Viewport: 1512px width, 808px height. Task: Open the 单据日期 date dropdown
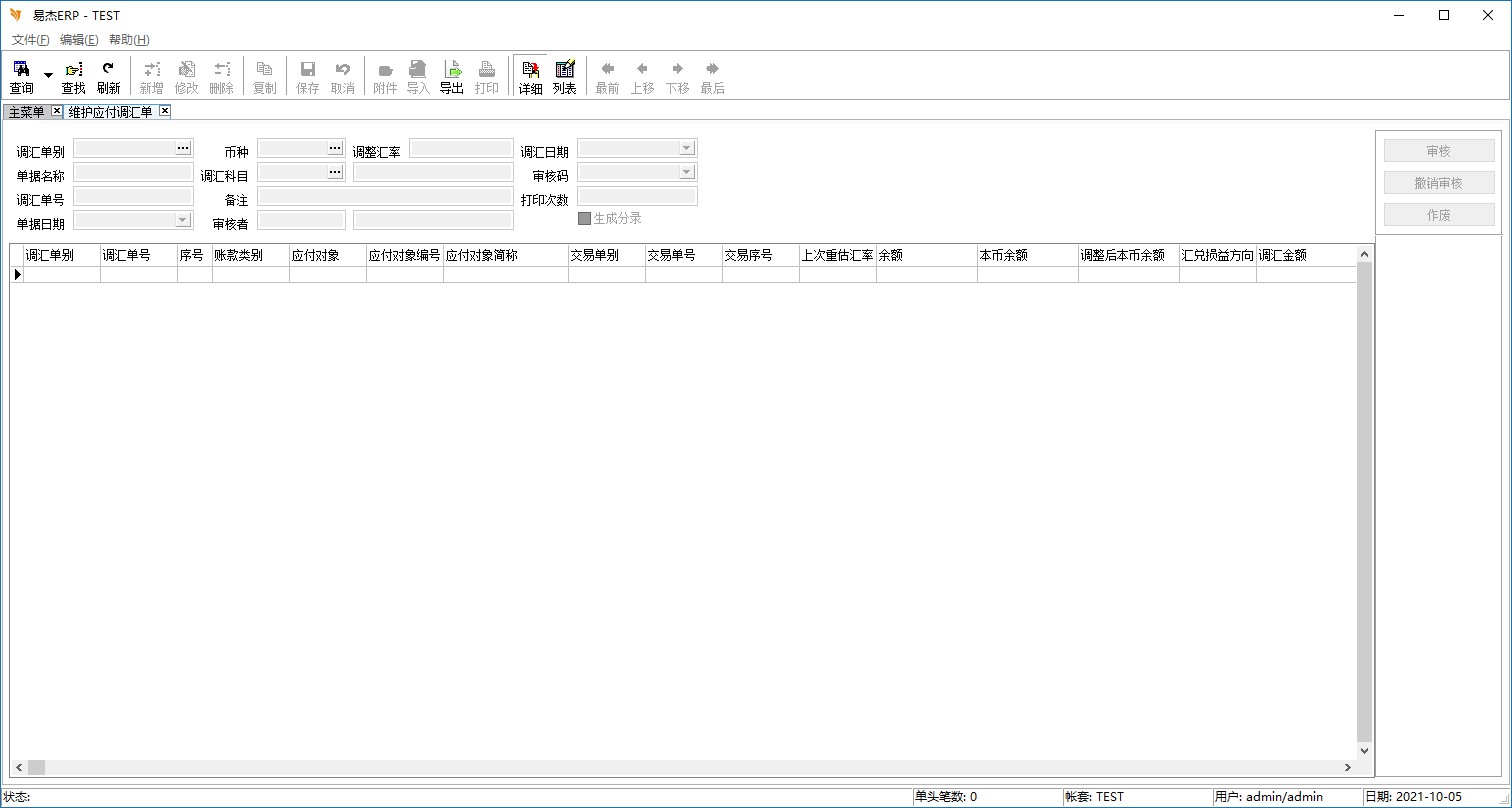pos(182,220)
